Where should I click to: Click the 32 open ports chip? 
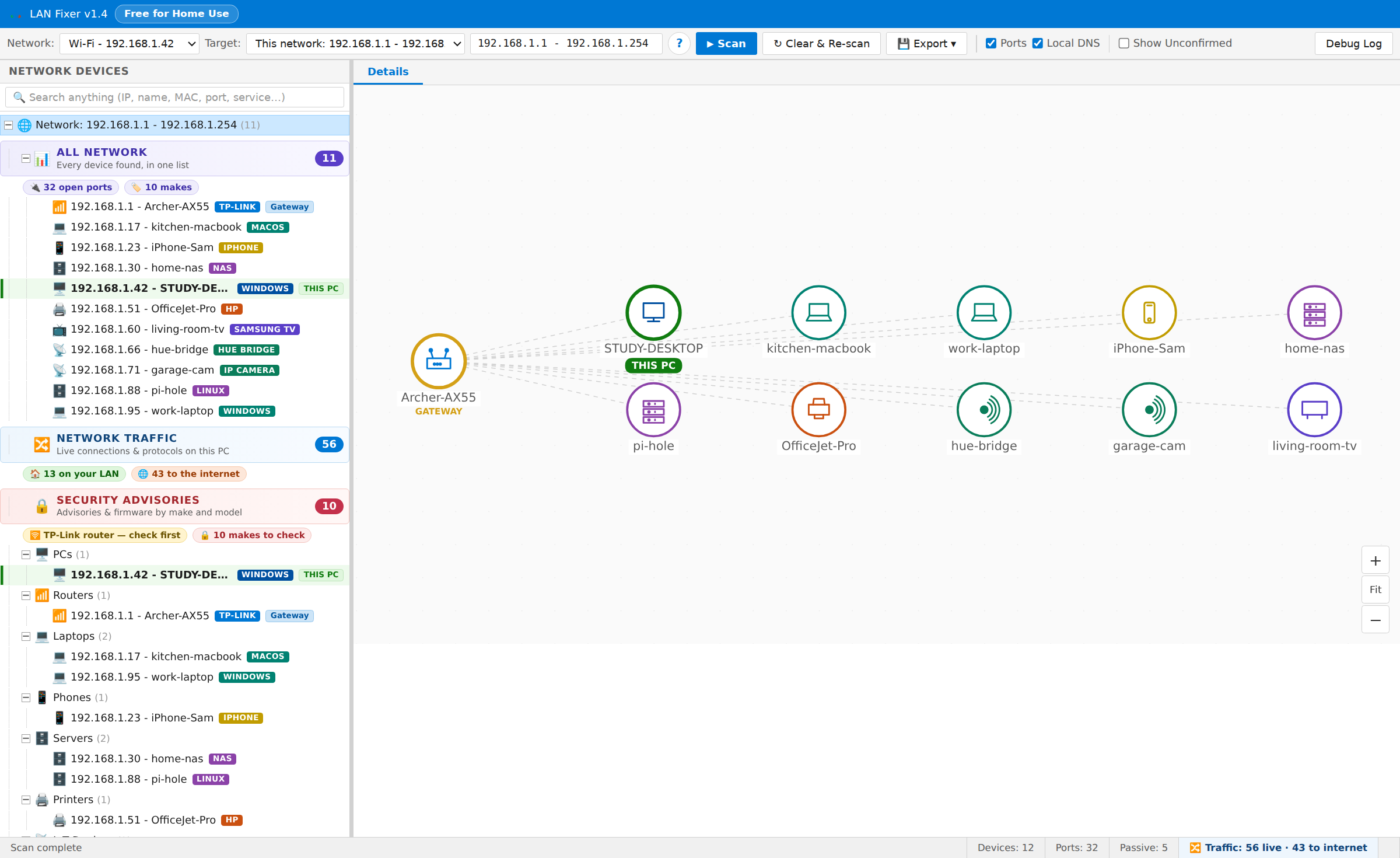click(71, 187)
